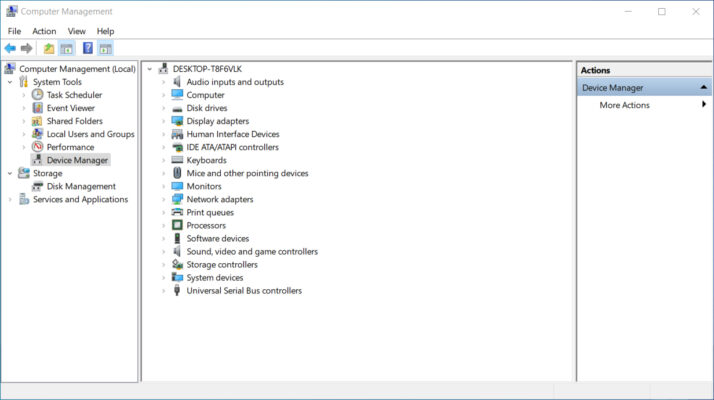Select Device Manager in the left tree
714x400 pixels.
click(77, 160)
